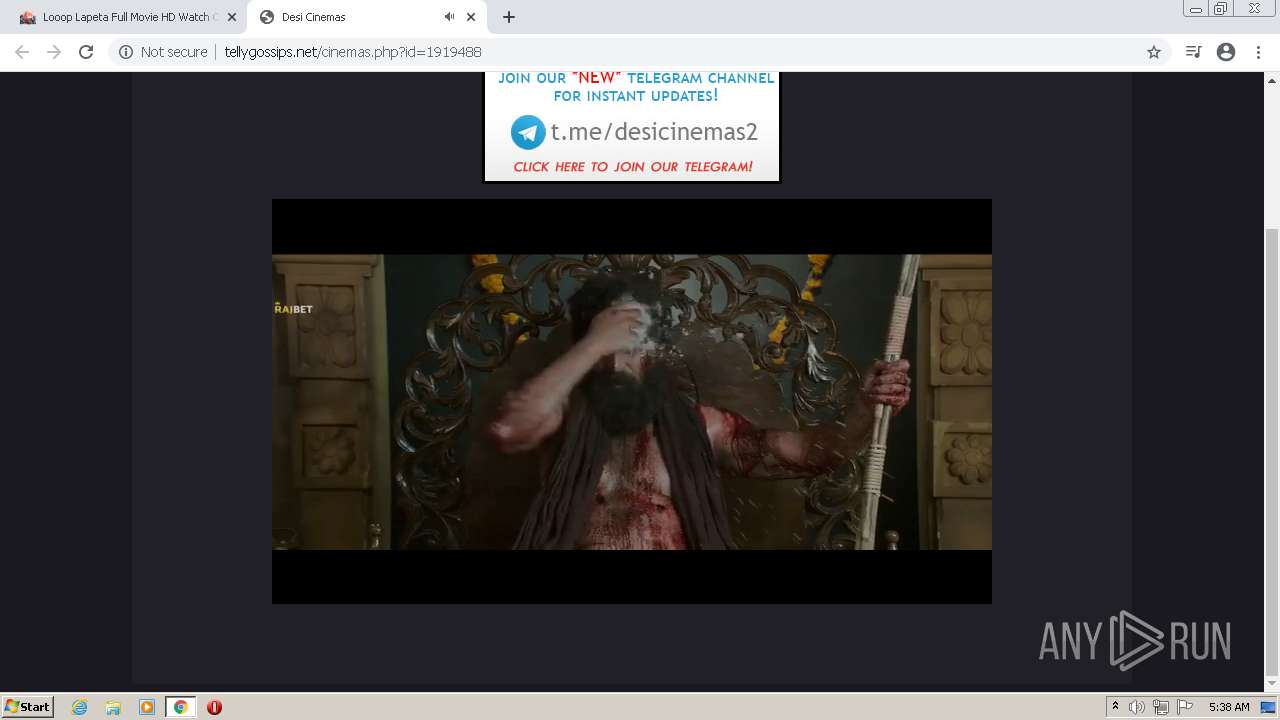Open the Action Center flag icon
The image size is (1280, 720).
(x=1185, y=707)
